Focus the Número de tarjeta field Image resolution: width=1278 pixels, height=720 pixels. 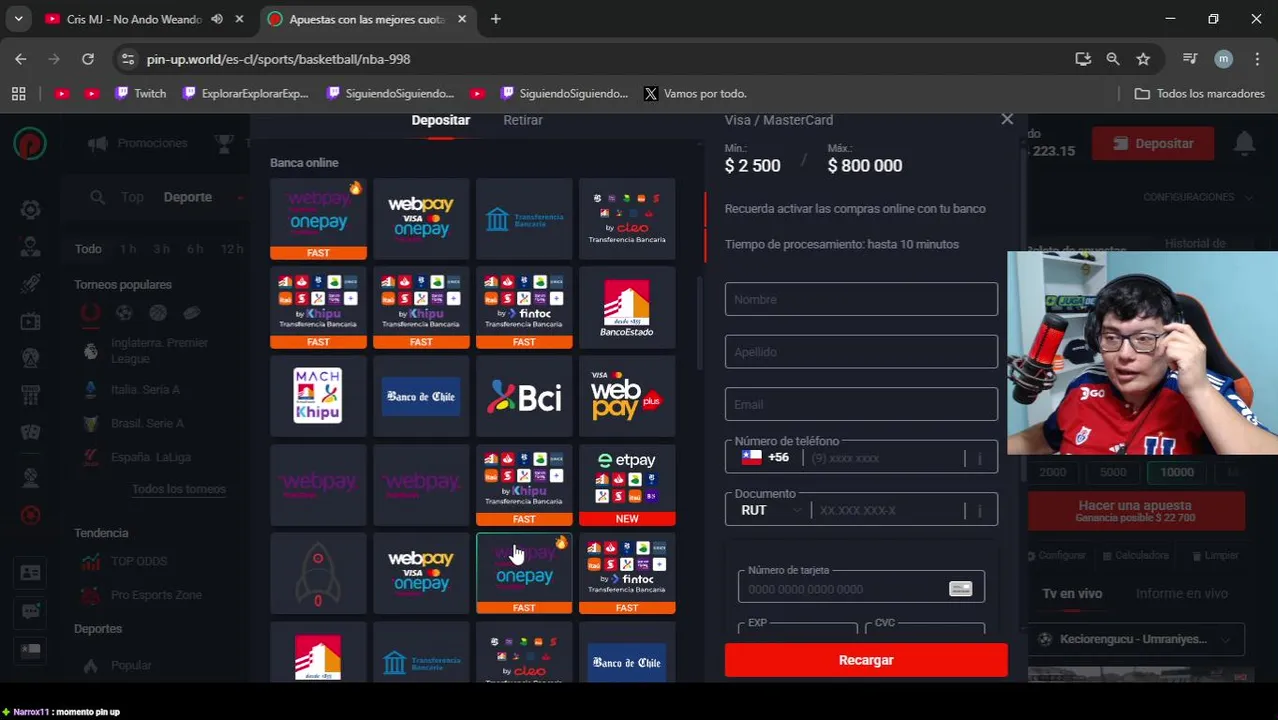click(x=861, y=587)
